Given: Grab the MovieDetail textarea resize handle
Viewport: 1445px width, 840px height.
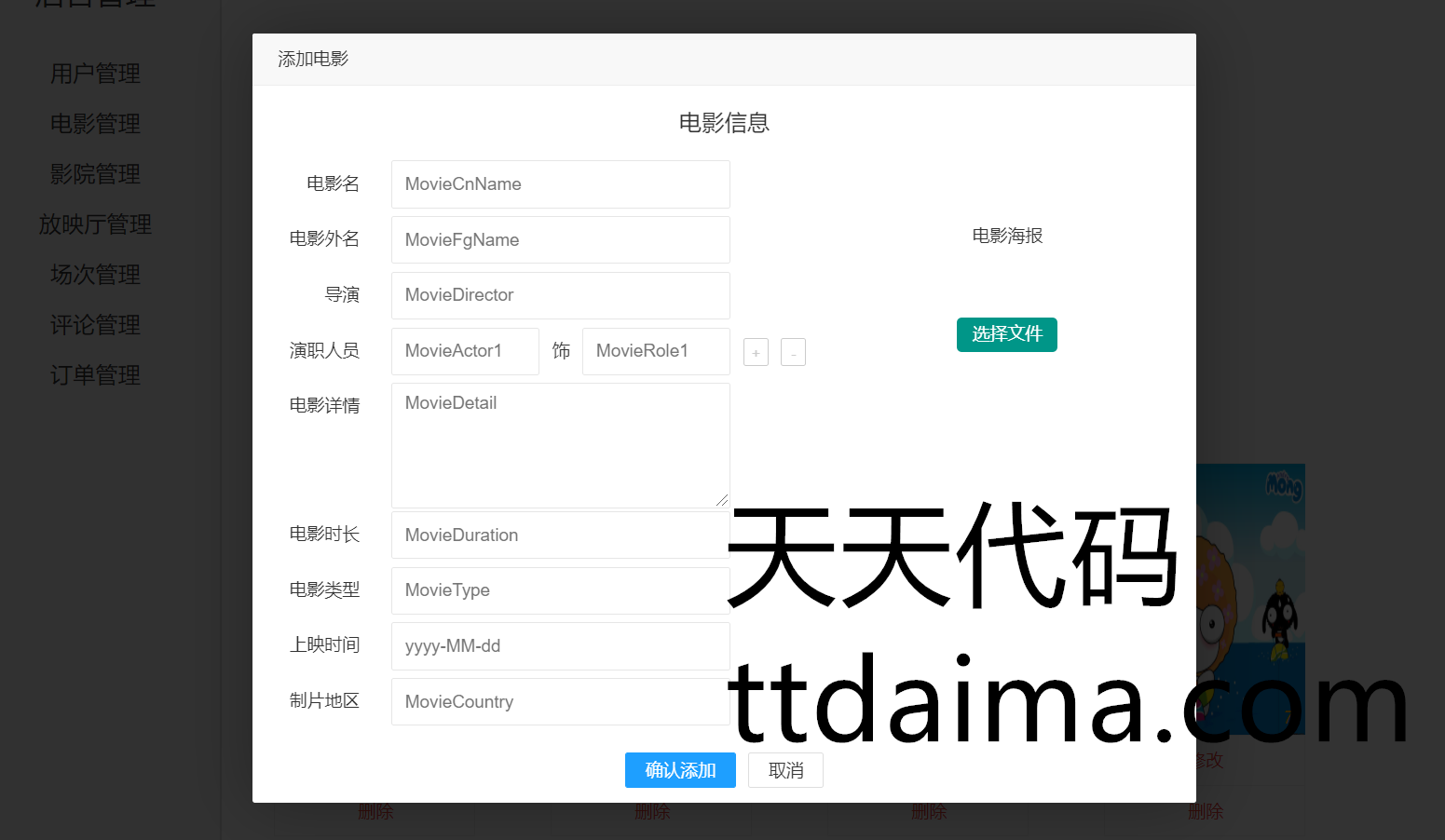Looking at the screenshot, I should pos(722,501).
